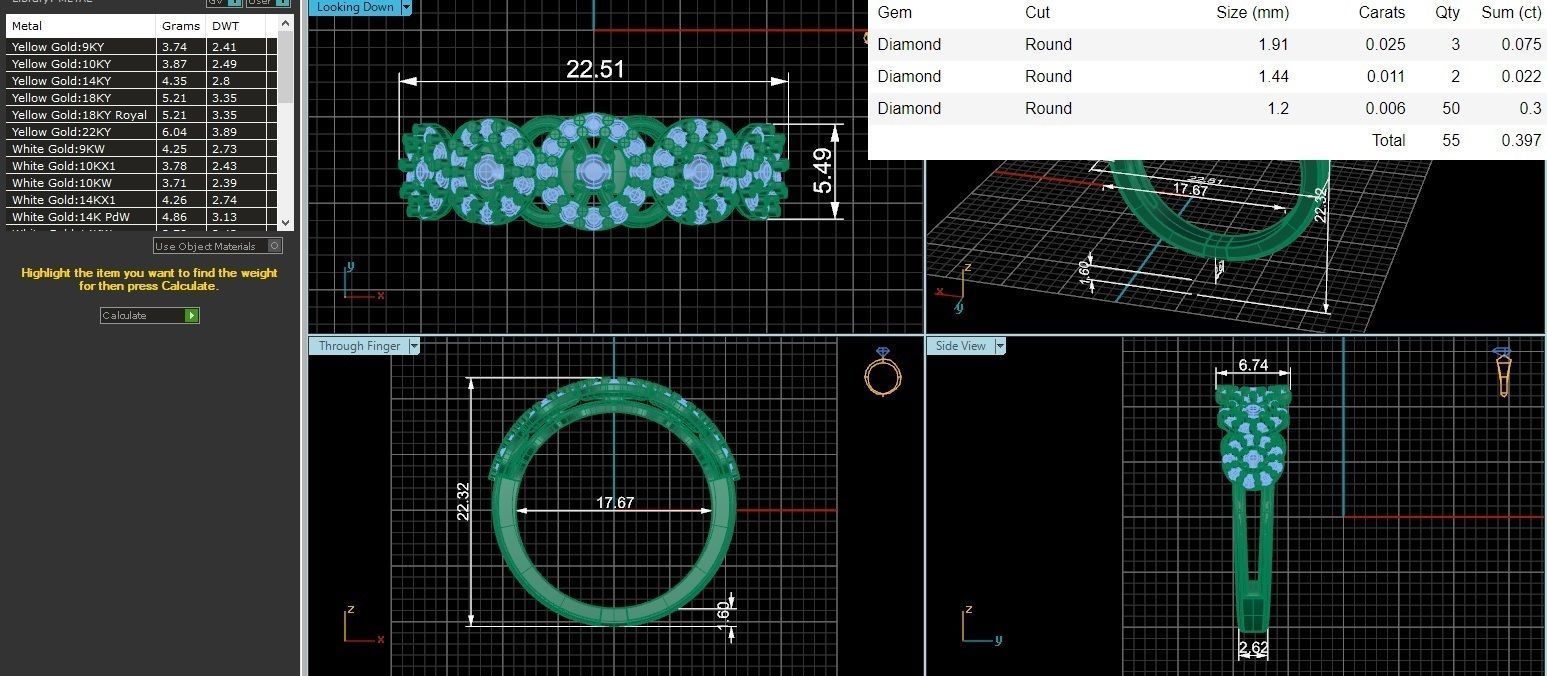Select the White Gold:10KW row
Image resolution: width=1547 pixels, height=676 pixels.
point(141,183)
